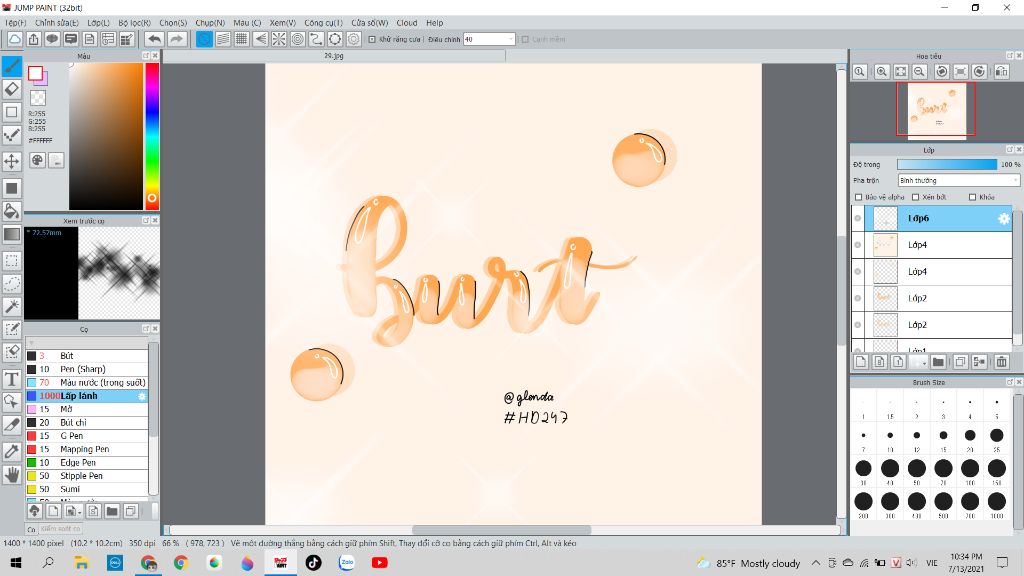Open the add-brush dropdown in Cọ panel

(x=72, y=511)
